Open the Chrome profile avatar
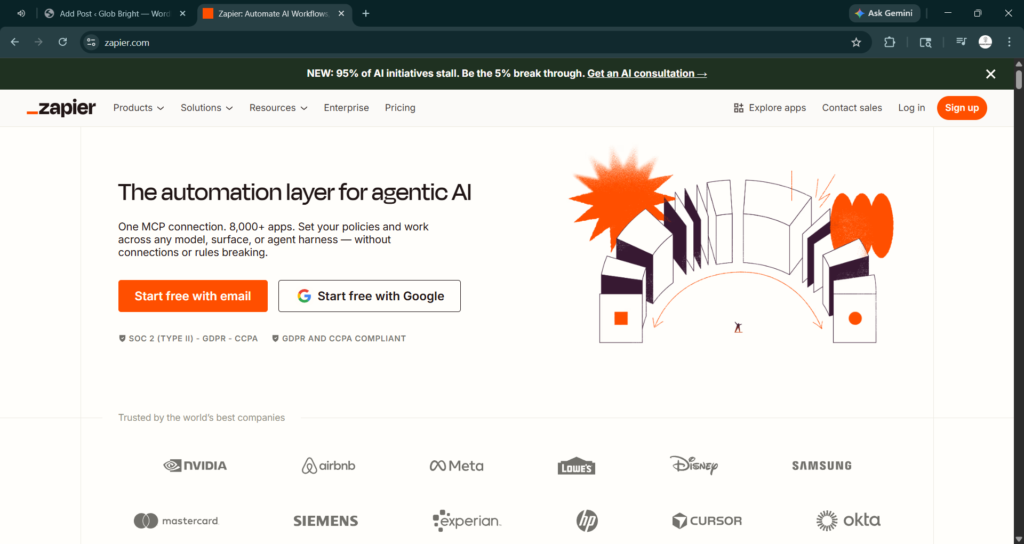 [985, 42]
